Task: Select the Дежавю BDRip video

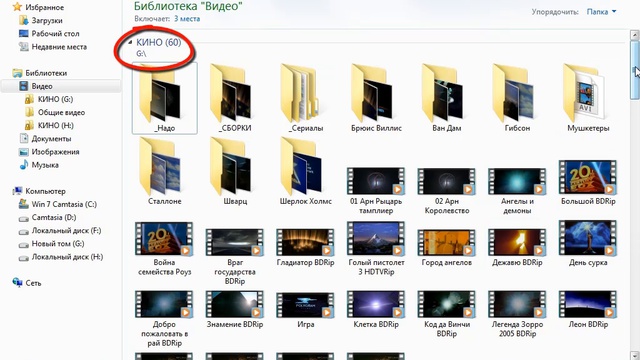Action: [x=518, y=247]
